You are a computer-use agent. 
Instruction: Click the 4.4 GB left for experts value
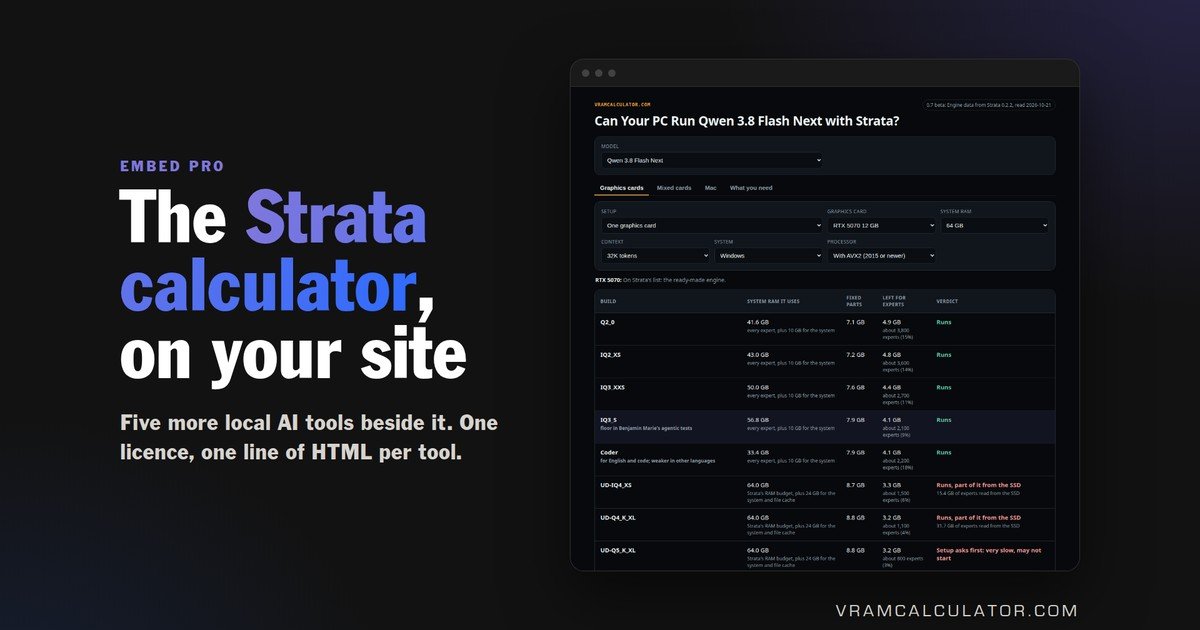[x=891, y=387]
